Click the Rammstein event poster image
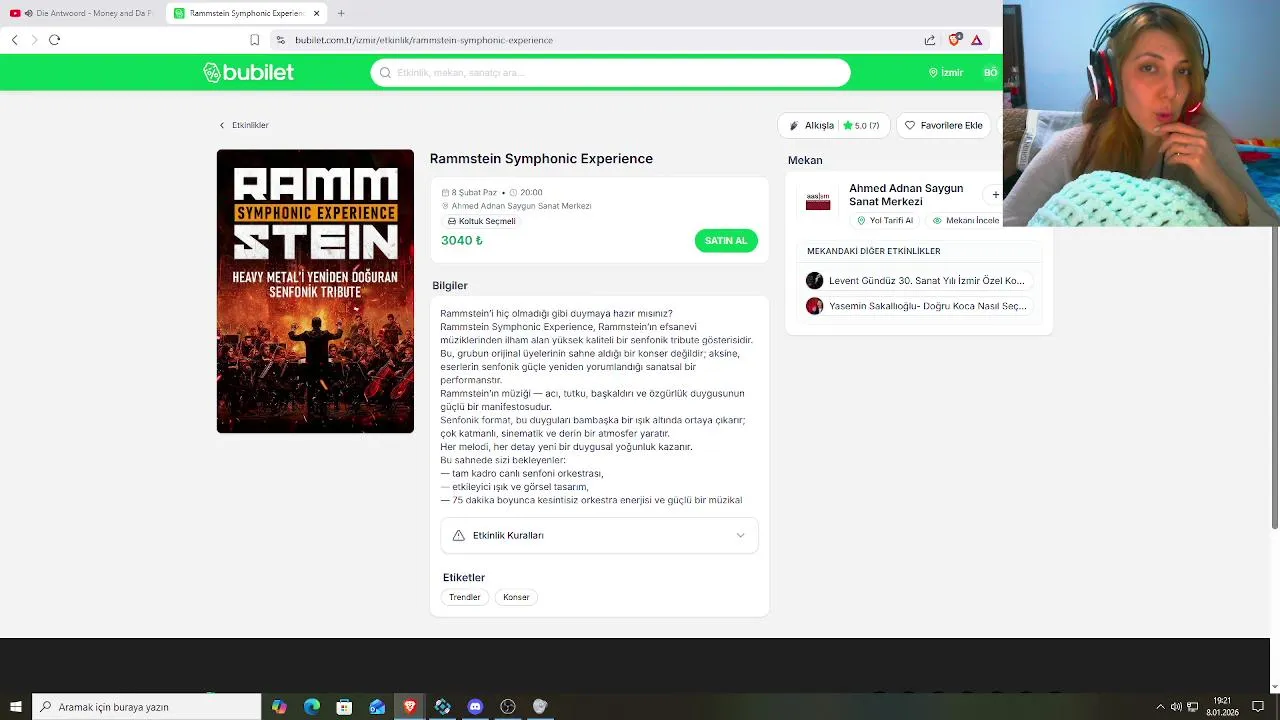Screen dimensions: 1280x720 pos(315,291)
